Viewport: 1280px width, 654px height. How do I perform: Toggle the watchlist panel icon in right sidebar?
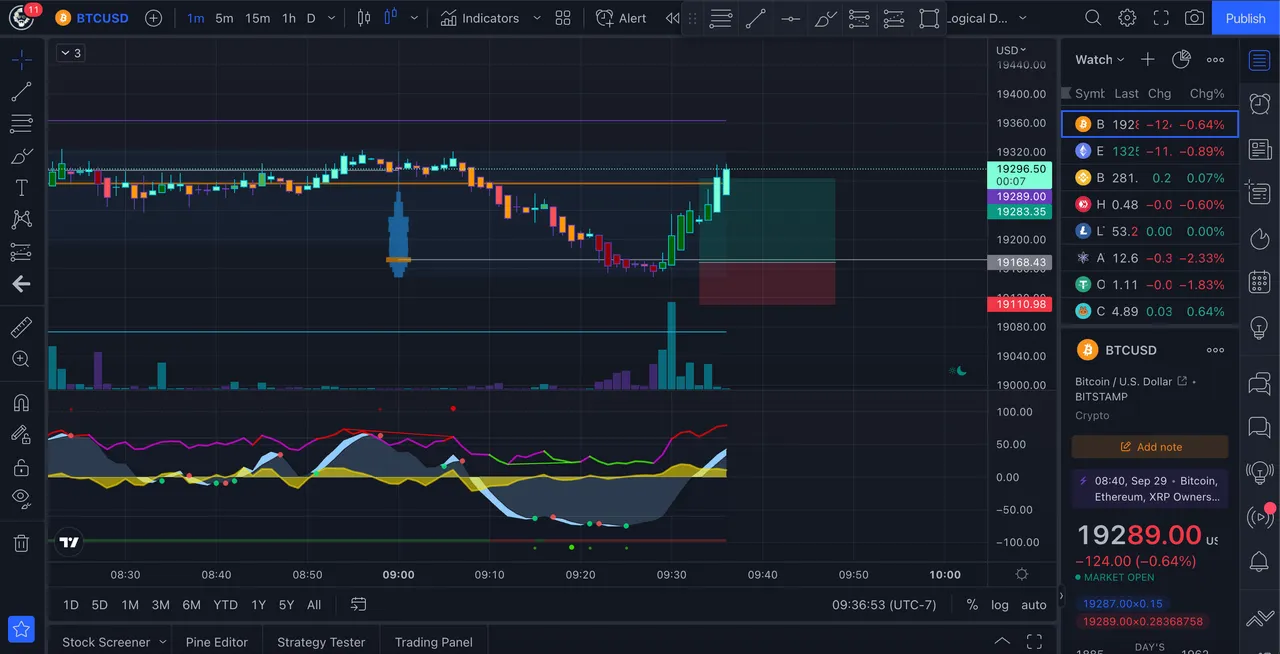point(1260,61)
